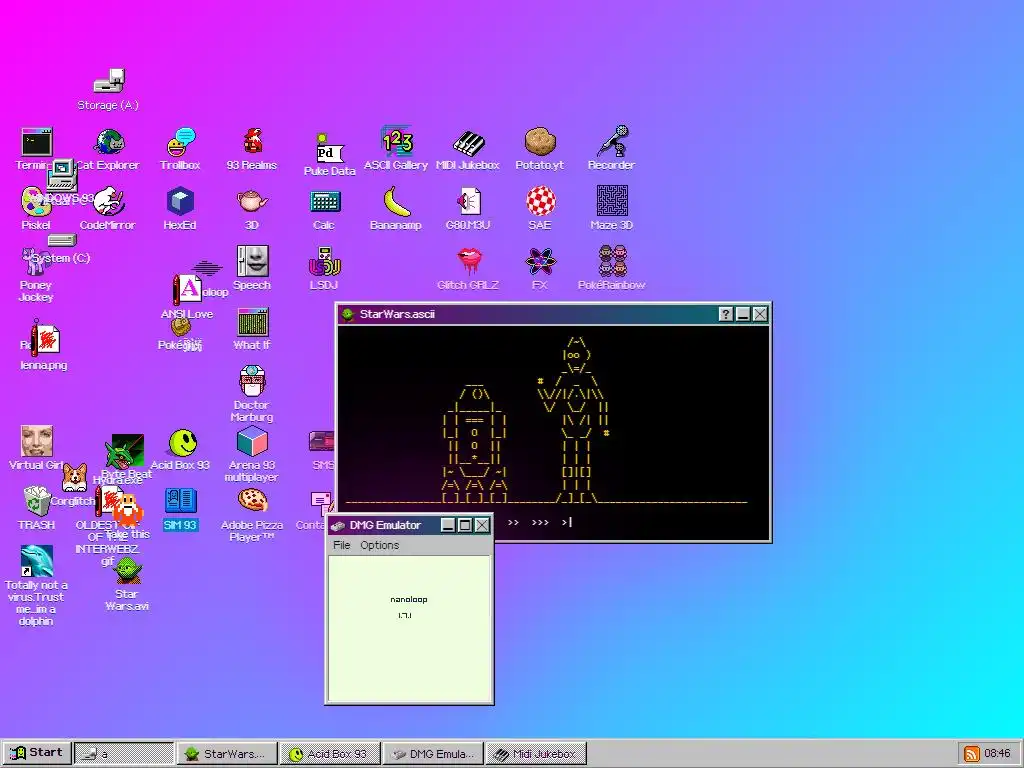Switch to the 'a' taskbar button
The width and height of the screenshot is (1024, 768).
(123, 754)
